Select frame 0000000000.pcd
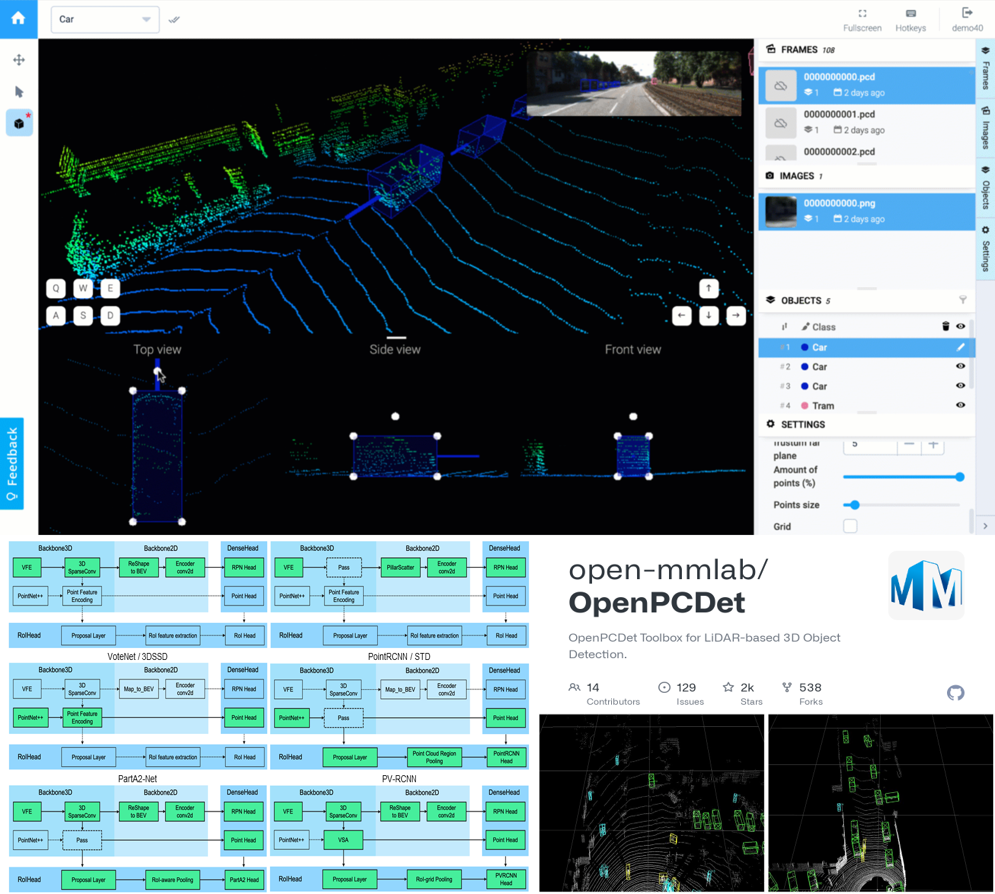995x894 pixels. point(866,85)
